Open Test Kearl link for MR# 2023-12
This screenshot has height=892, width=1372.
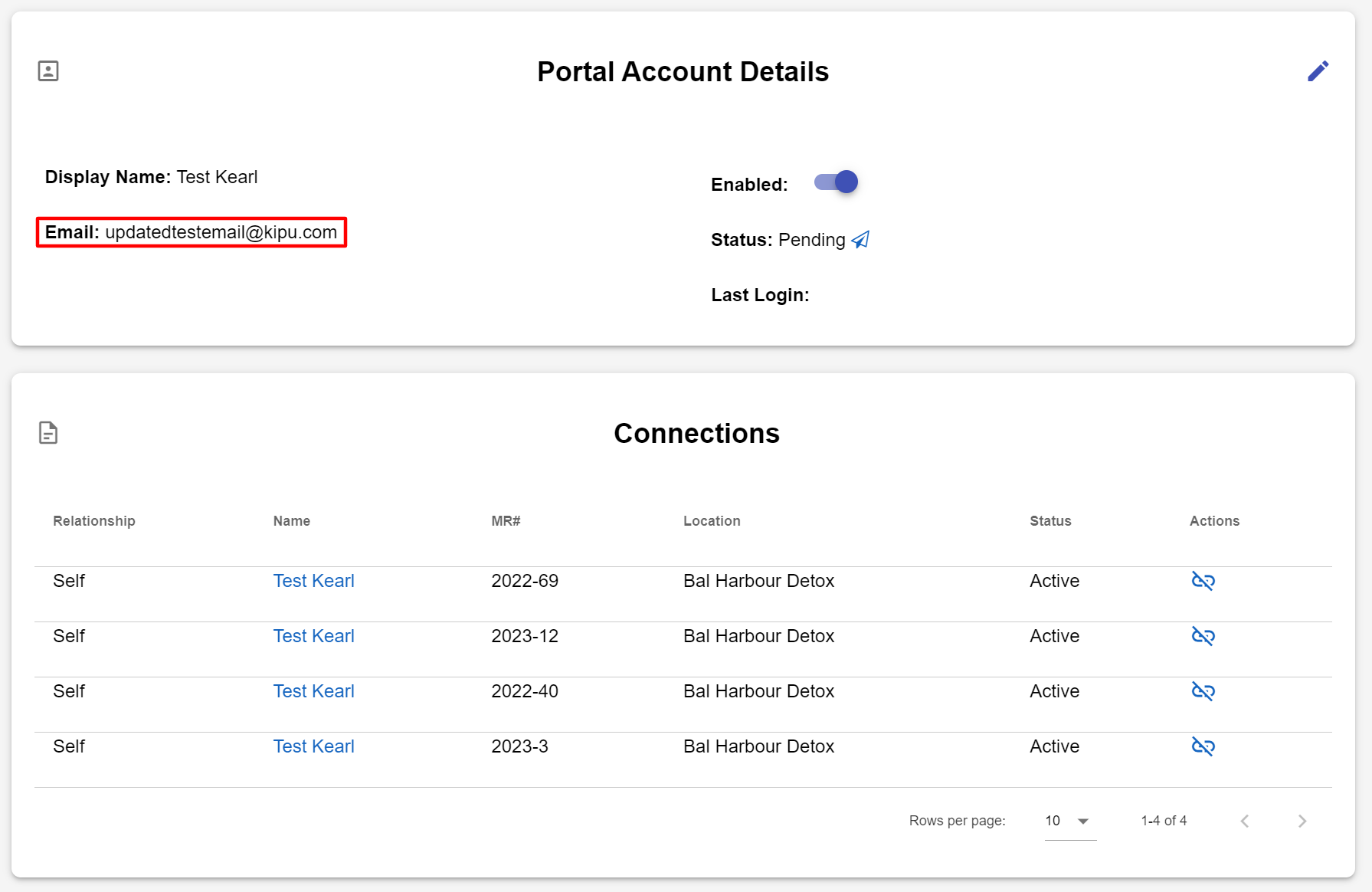[313, 636]
